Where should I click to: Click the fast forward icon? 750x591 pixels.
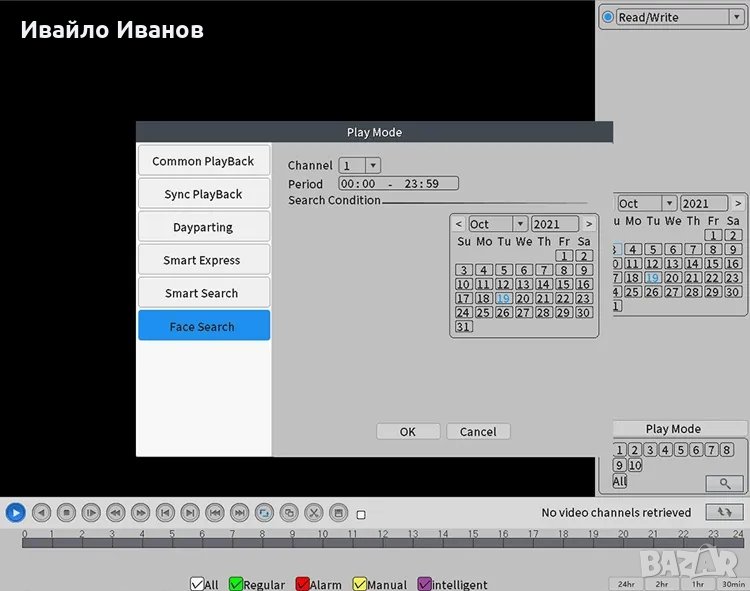pyautogui.click(x=140, y=512)
